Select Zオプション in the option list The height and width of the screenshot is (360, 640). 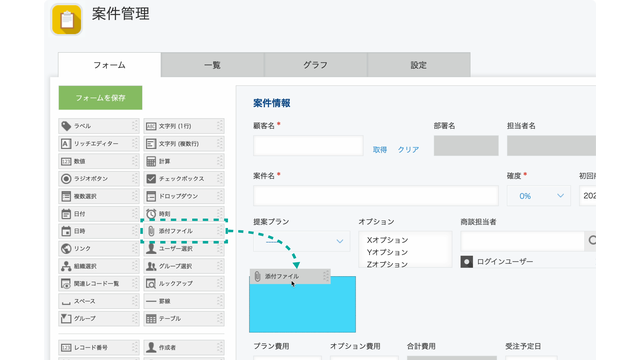387,264
